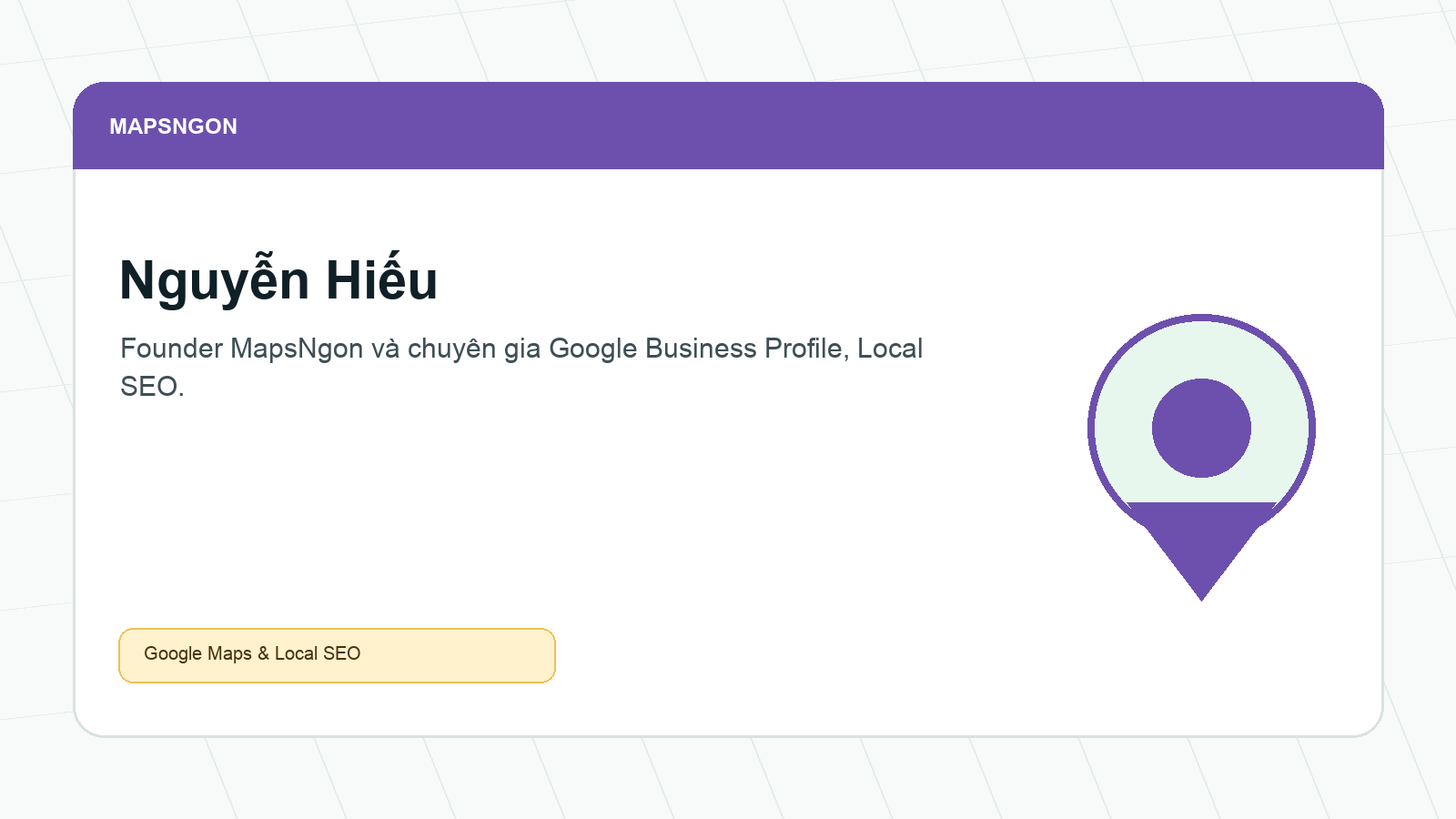Viewport: 1456px width, 819px height.
Task: Select the inner purple dot of the pin
Action: point(1201,428)
